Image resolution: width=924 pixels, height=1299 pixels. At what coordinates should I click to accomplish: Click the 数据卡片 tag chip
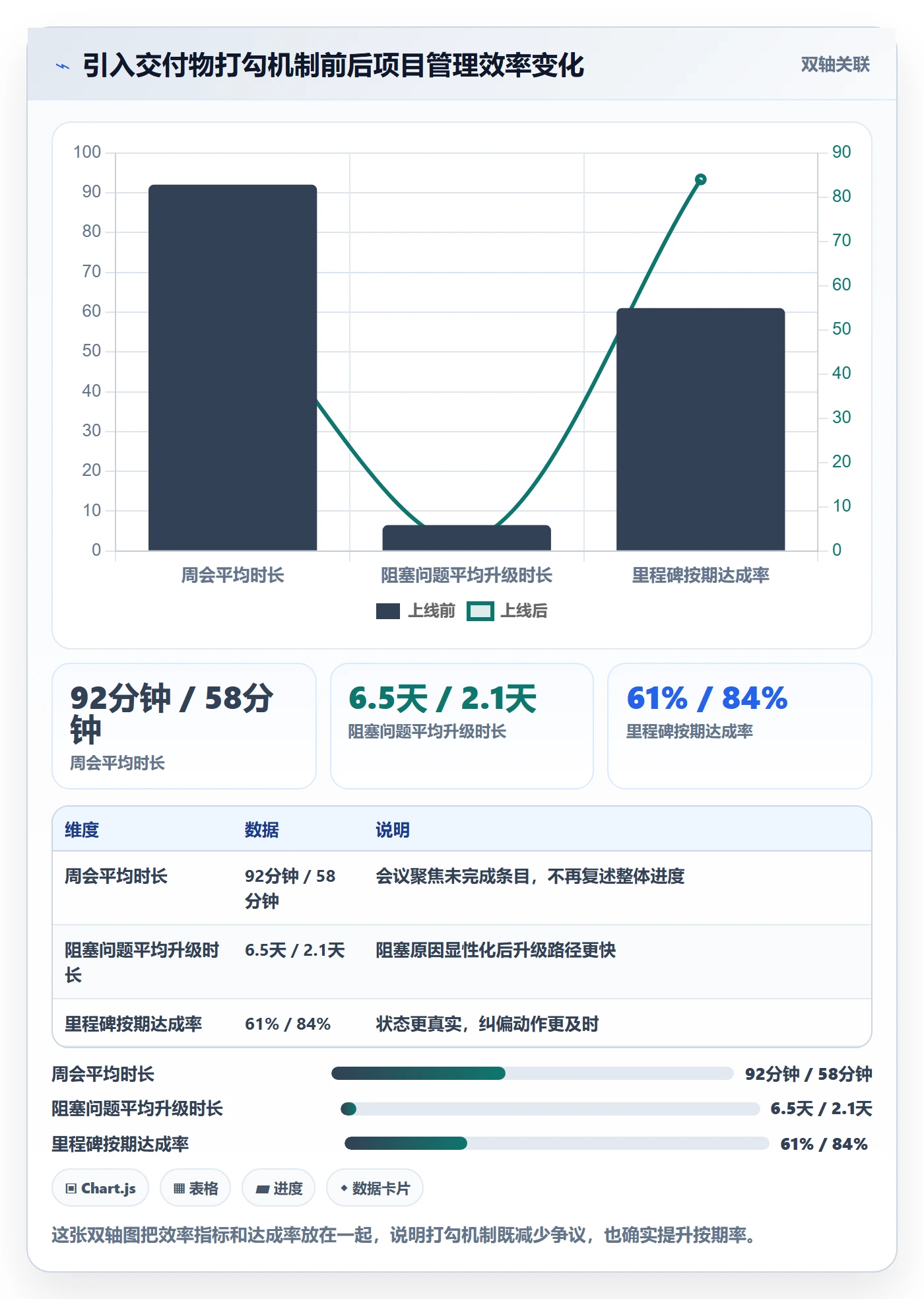coord(375,1188)
